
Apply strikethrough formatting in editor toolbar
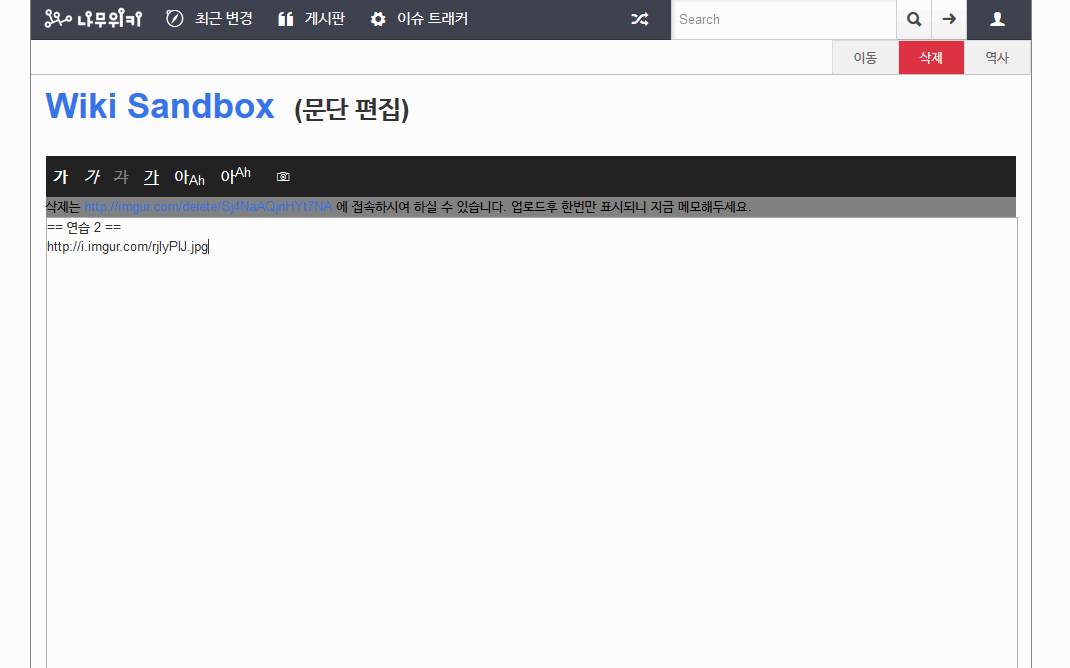click(121, 177)
